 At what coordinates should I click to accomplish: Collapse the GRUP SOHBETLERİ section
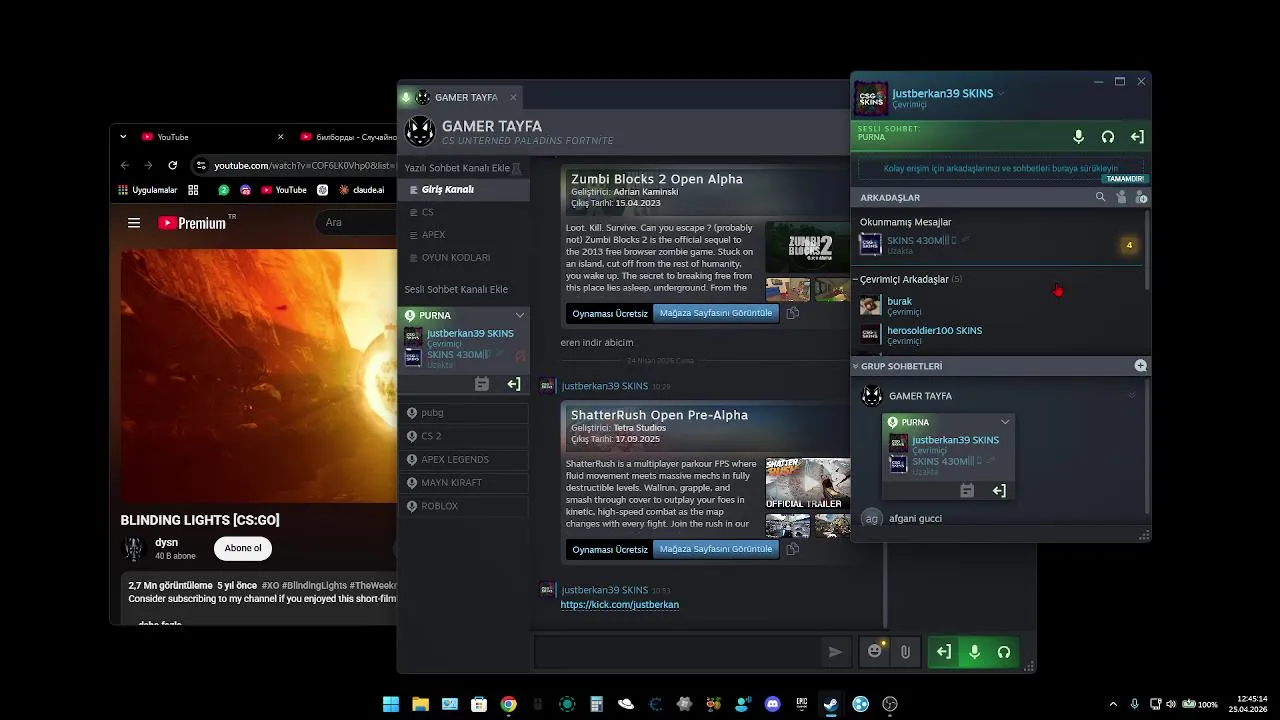point(855,366)
